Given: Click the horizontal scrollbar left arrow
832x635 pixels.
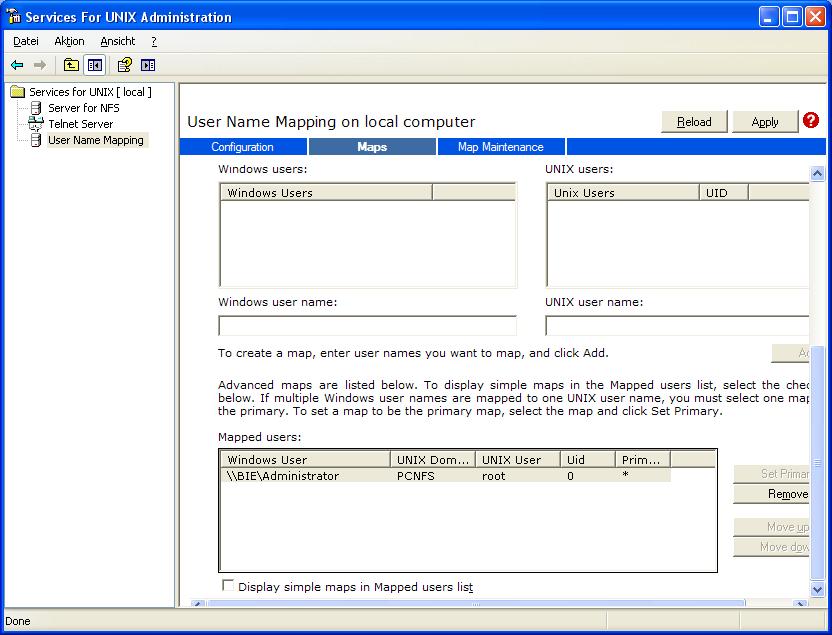Looking at the screenshot, I should [x=197, y=604].
